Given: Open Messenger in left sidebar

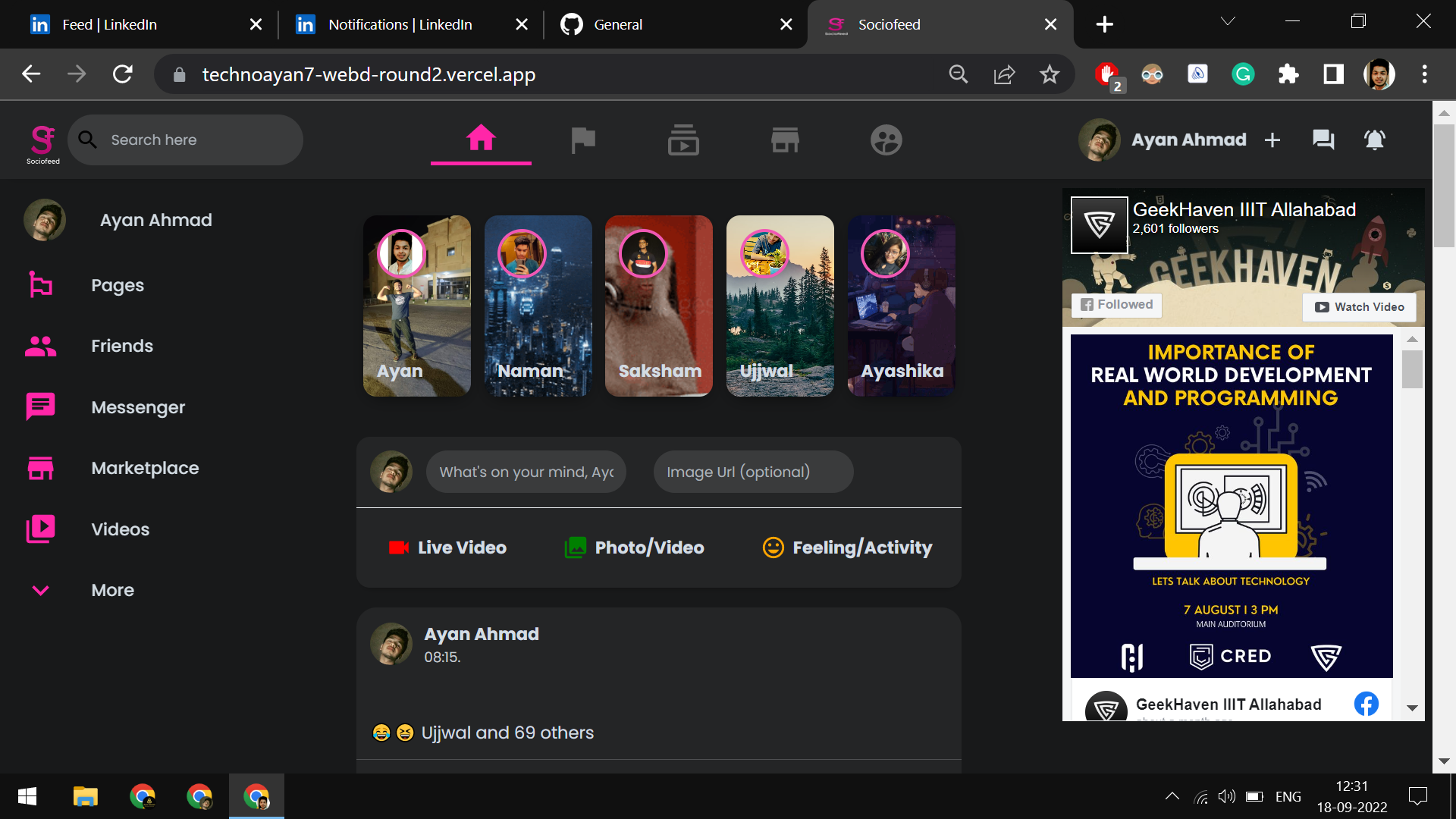Looking at the screenshot, I should click(137, 407).
